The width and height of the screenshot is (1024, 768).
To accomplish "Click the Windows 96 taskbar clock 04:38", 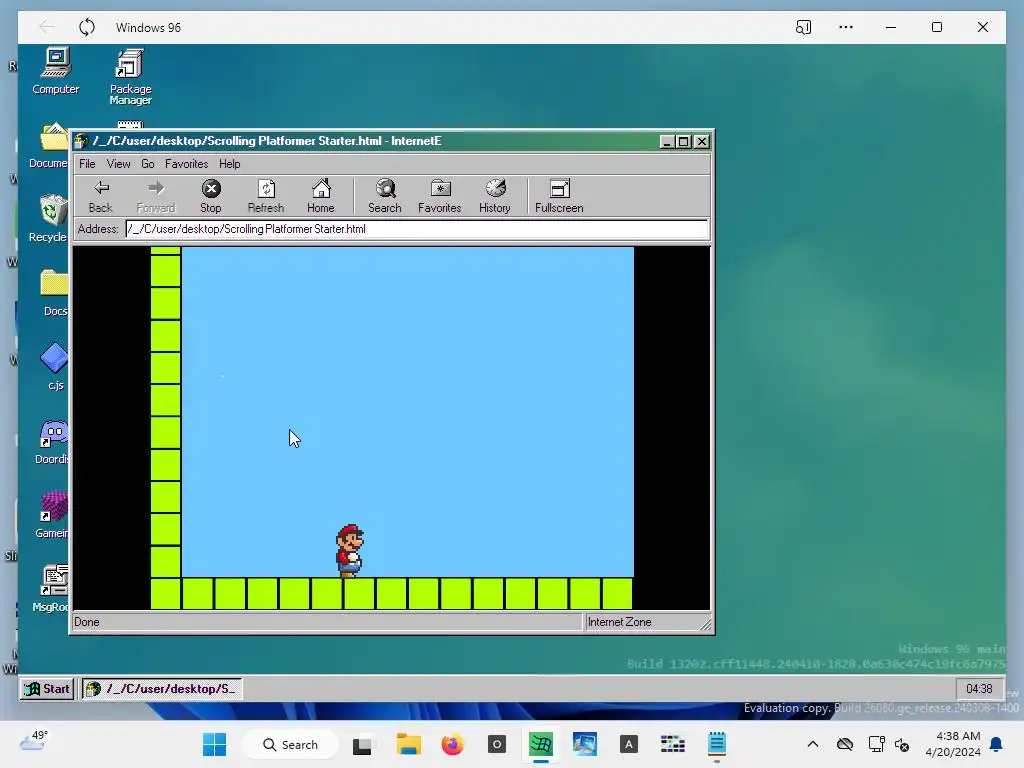I will (979, 689).
